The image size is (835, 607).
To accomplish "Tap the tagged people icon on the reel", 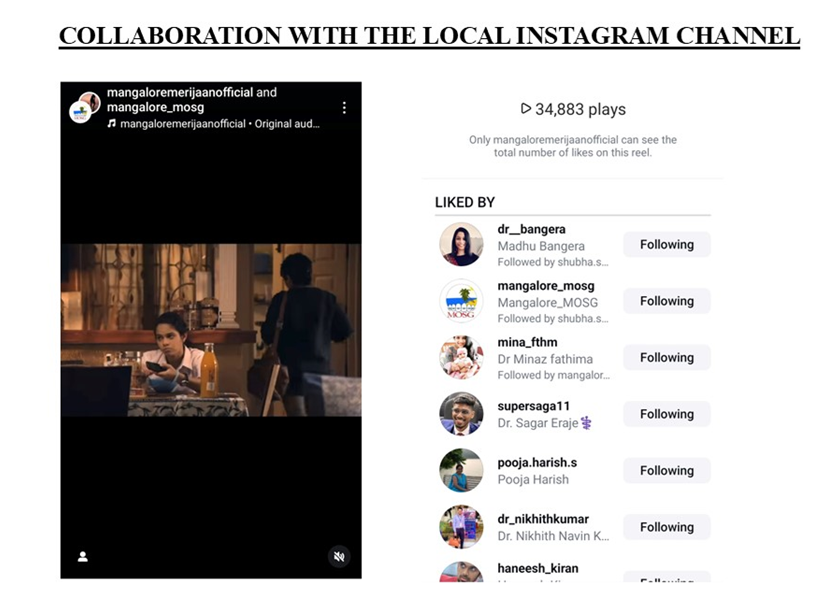I will coord(83,557).
